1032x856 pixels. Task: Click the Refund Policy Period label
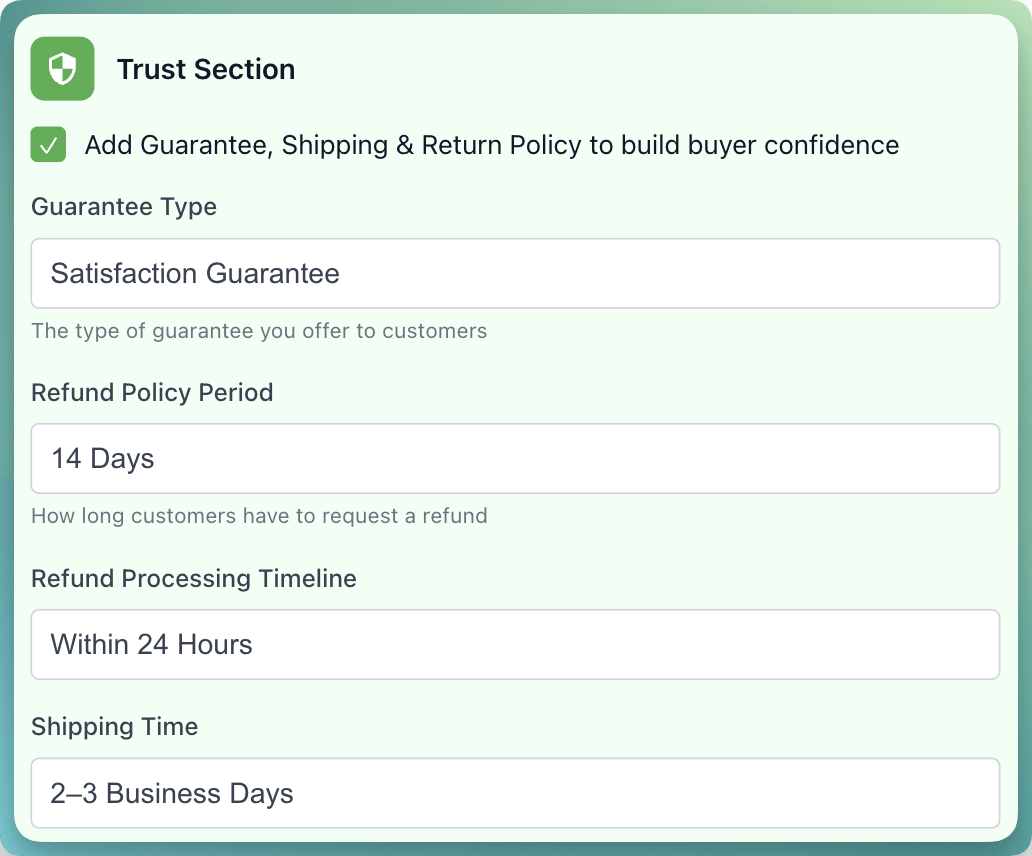coord(152,393)
